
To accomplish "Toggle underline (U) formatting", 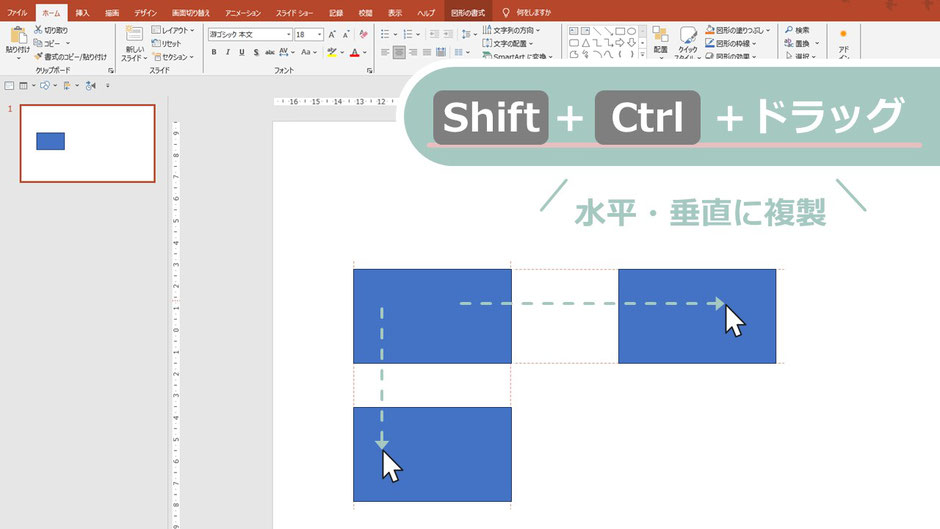I will click(242, 53).
